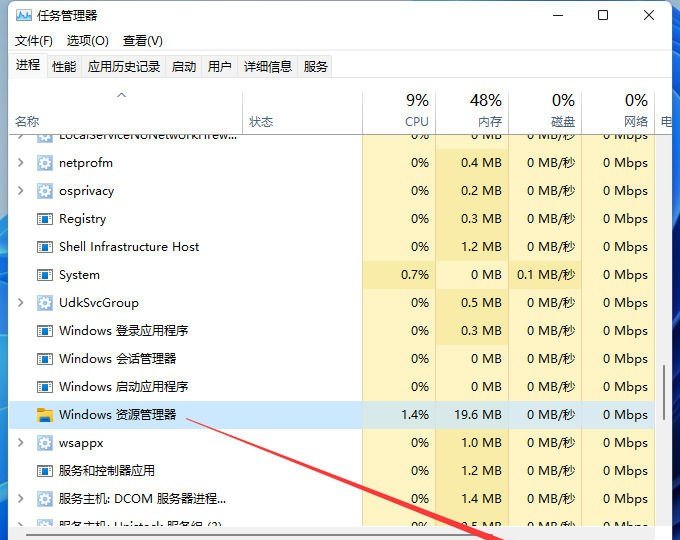Click the Windows 会话管理器 icon

coord(45,359)
